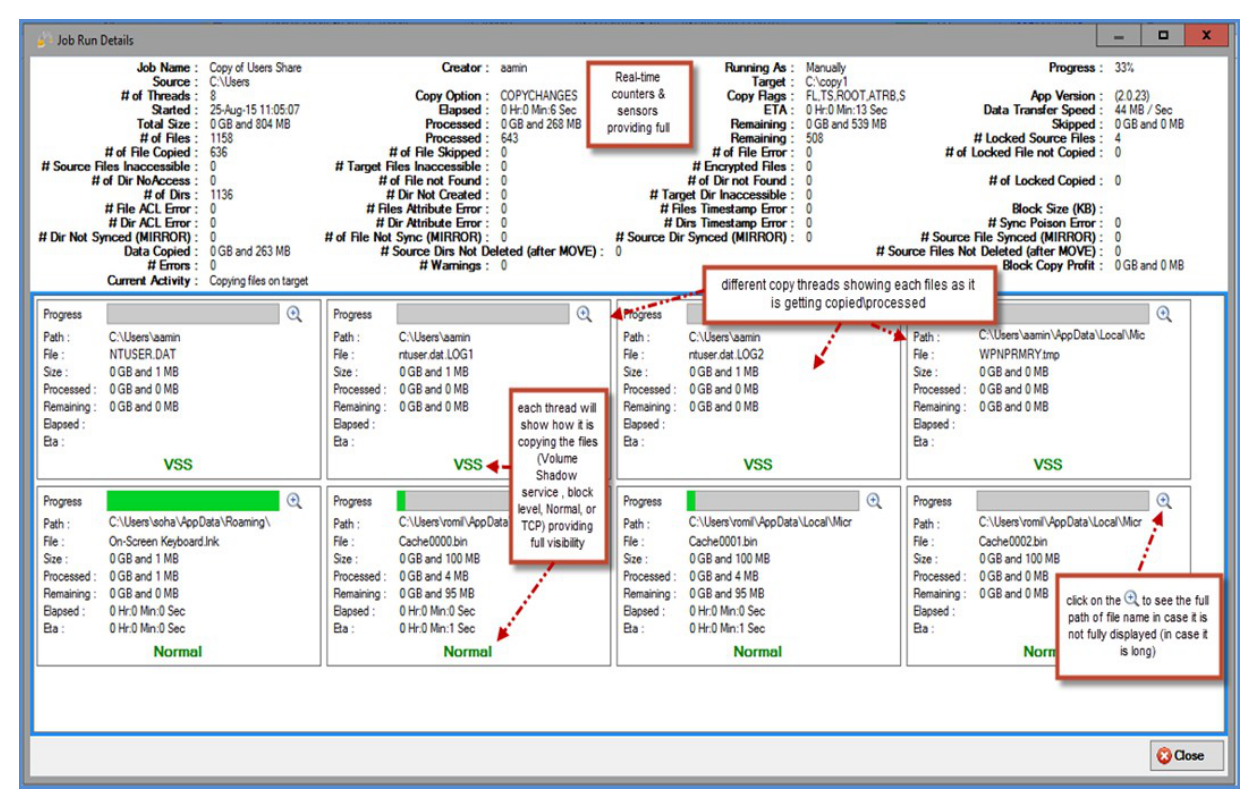
Task: Click progress bar of NTUSER.DAT thread
Action: click(193, 314)
